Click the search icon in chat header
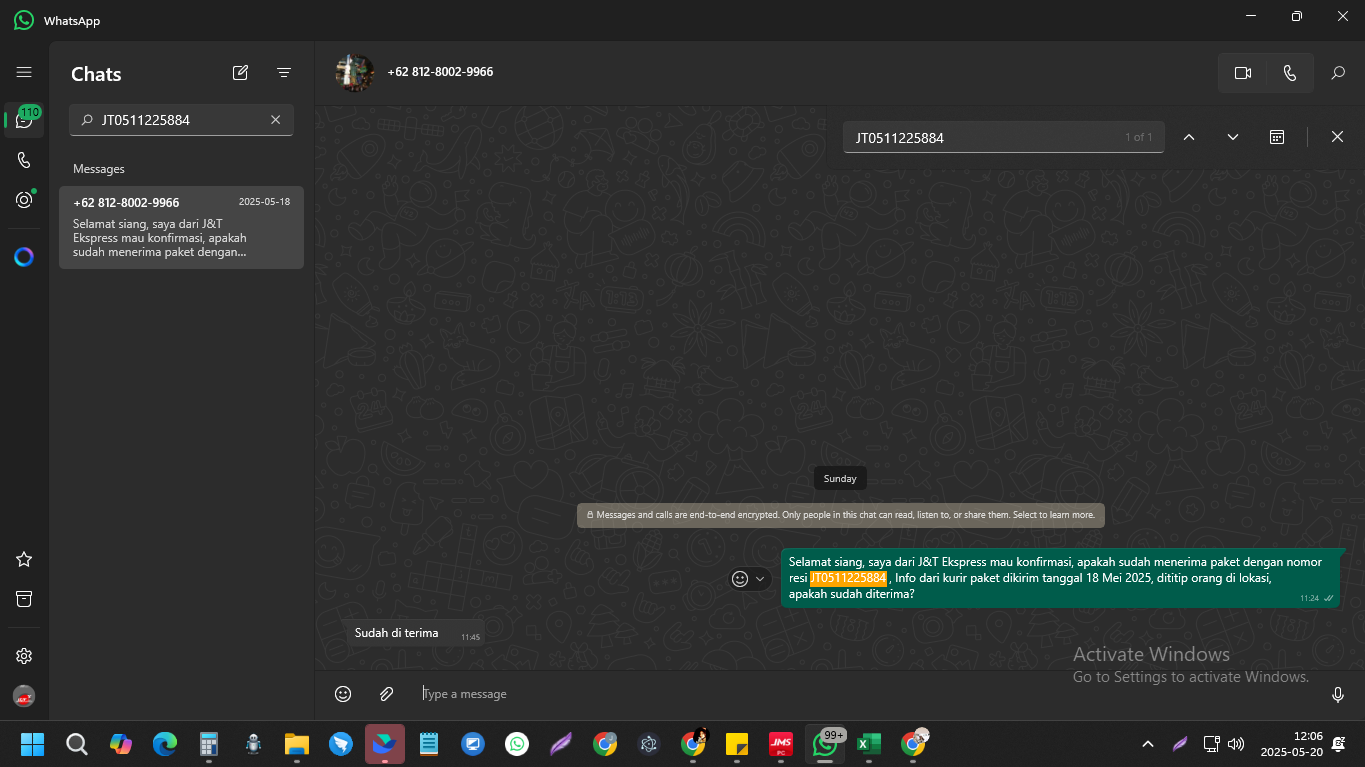 (1338, 73)
